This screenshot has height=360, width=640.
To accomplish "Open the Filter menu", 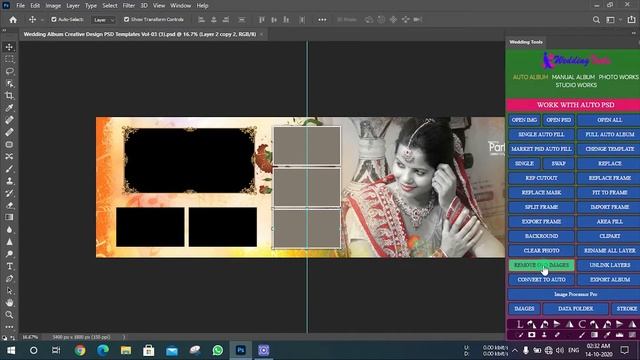I will (129, 5).
